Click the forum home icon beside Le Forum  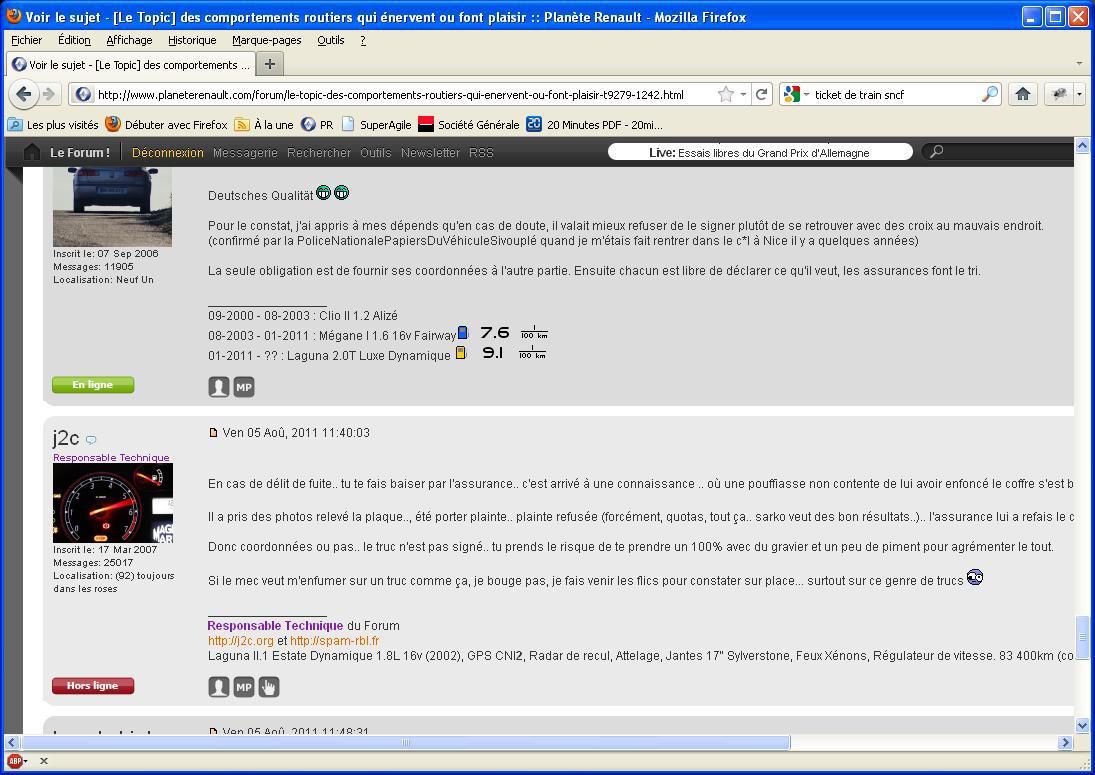(32, 152)
